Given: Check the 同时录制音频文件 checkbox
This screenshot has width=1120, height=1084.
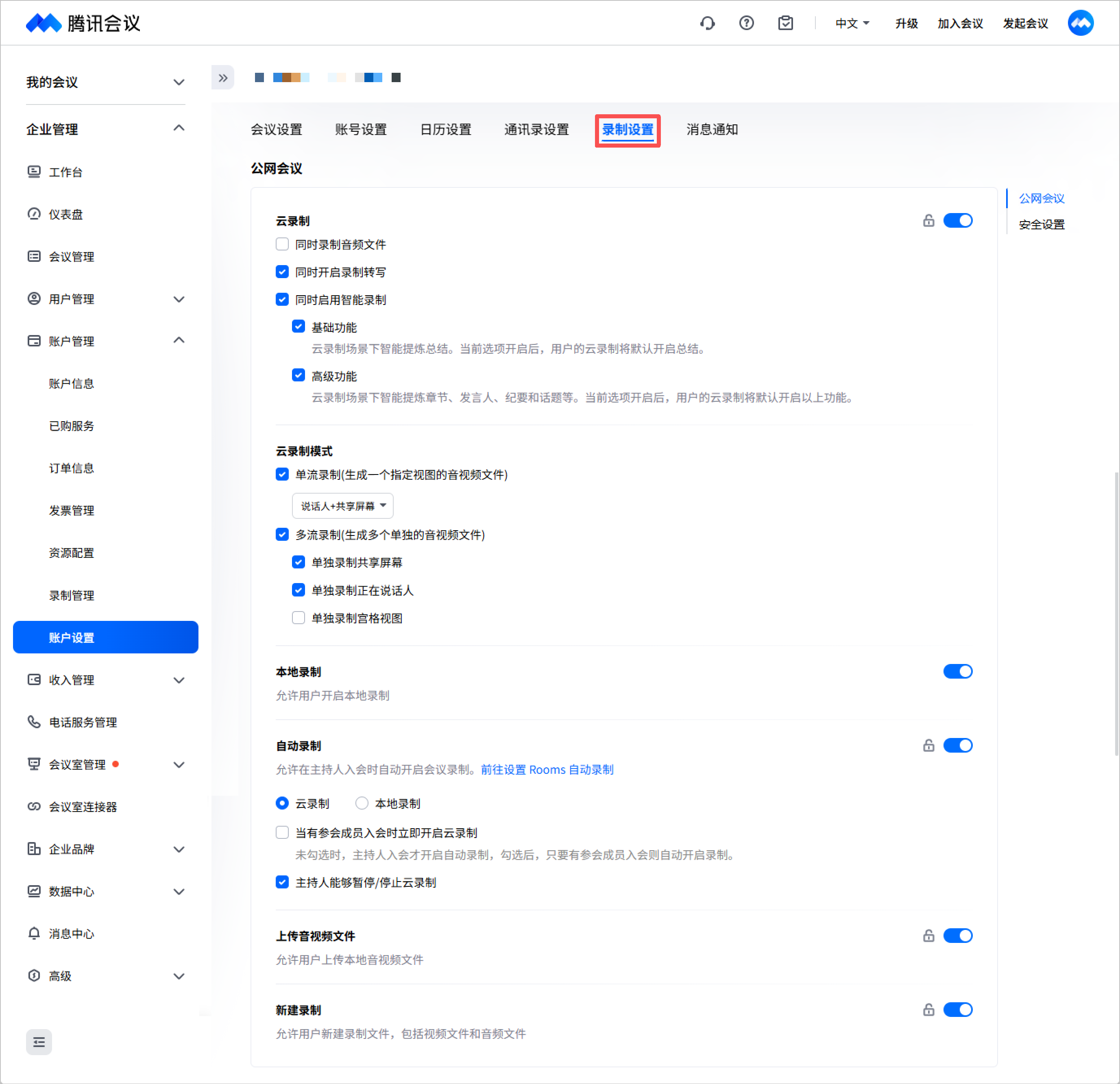Looking at the screenshot, I should [x=282, y=245].
